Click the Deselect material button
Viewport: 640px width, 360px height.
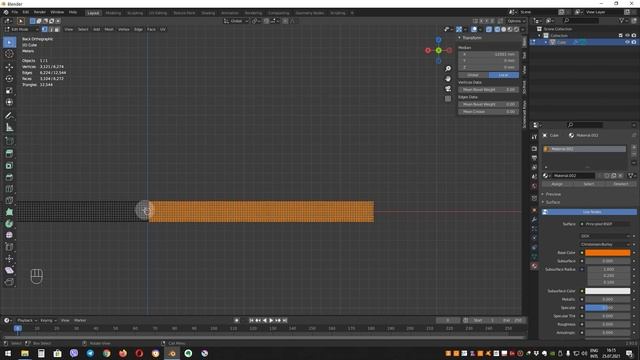tap(621, 184)
